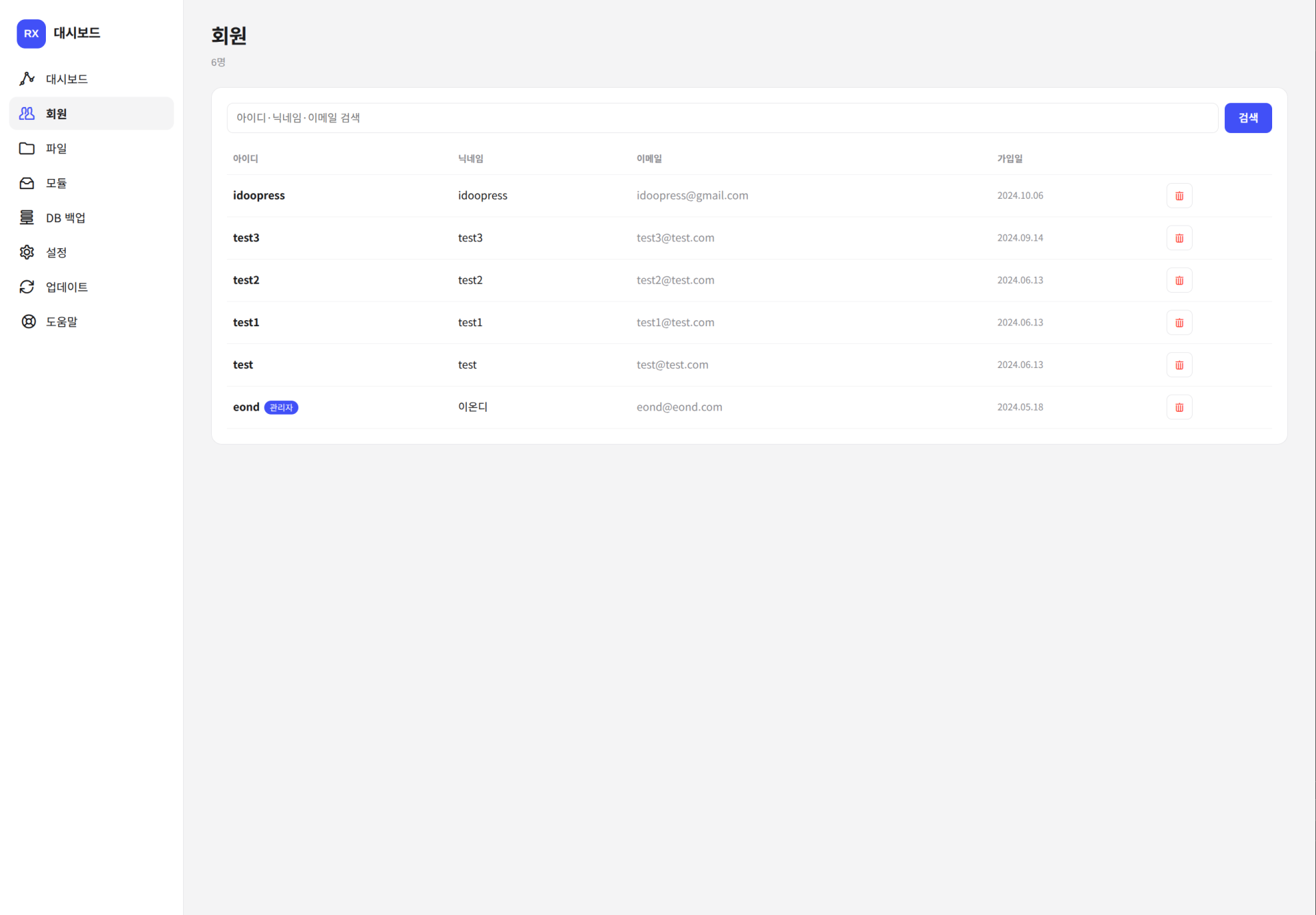Viewport: 1316px width, 915px height.
Task: Click the idoopress ID cell
Action: [x=258, y=195]
